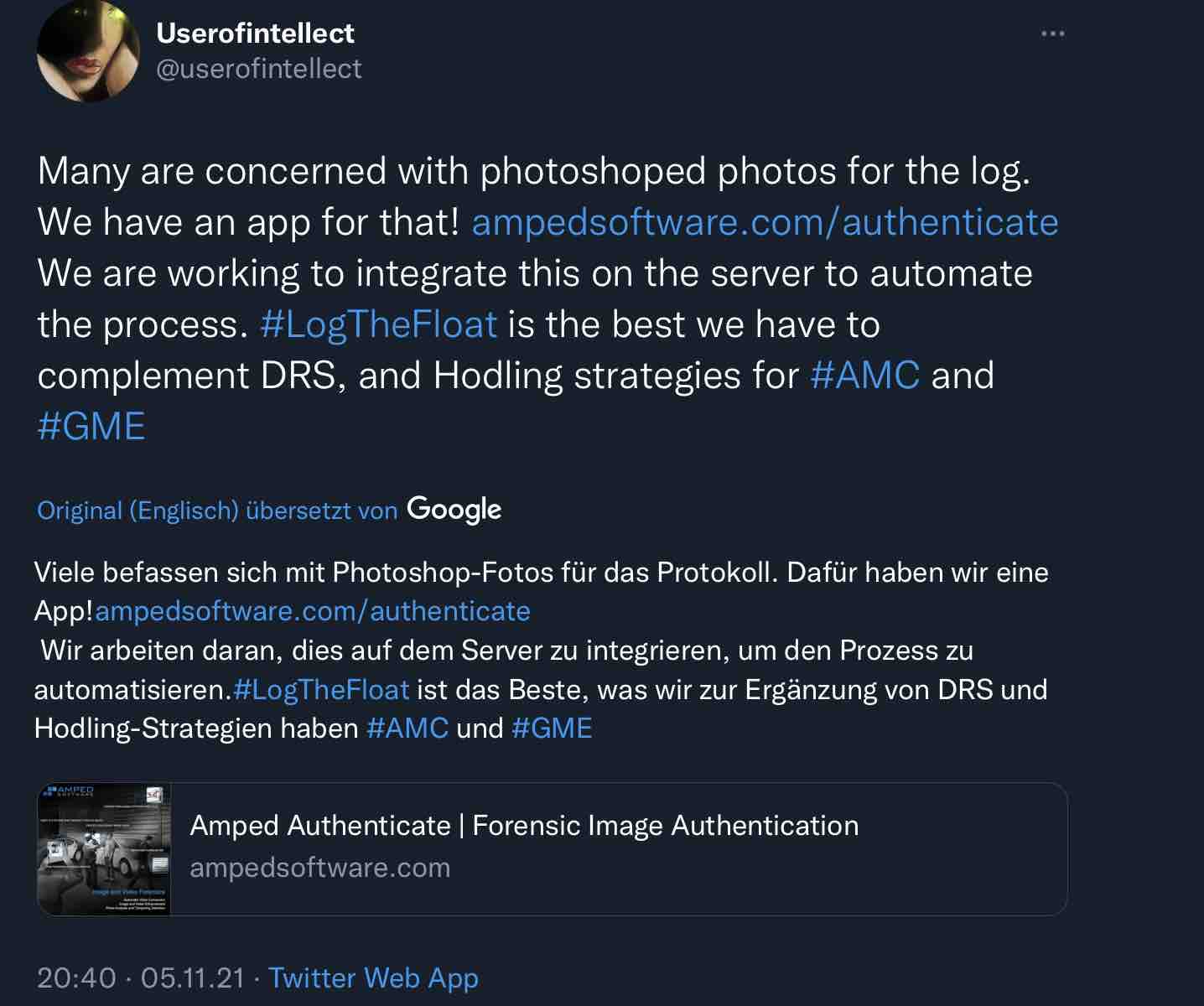Open the Amped Software link card thumbnail

104,849
